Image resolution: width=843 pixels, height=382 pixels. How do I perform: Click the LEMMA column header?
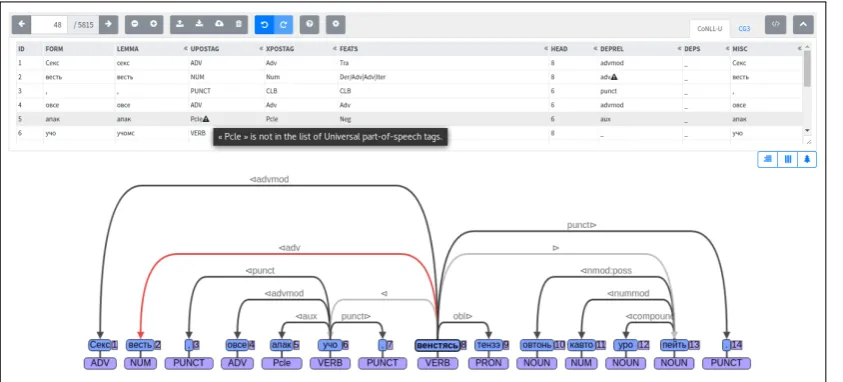127,49
